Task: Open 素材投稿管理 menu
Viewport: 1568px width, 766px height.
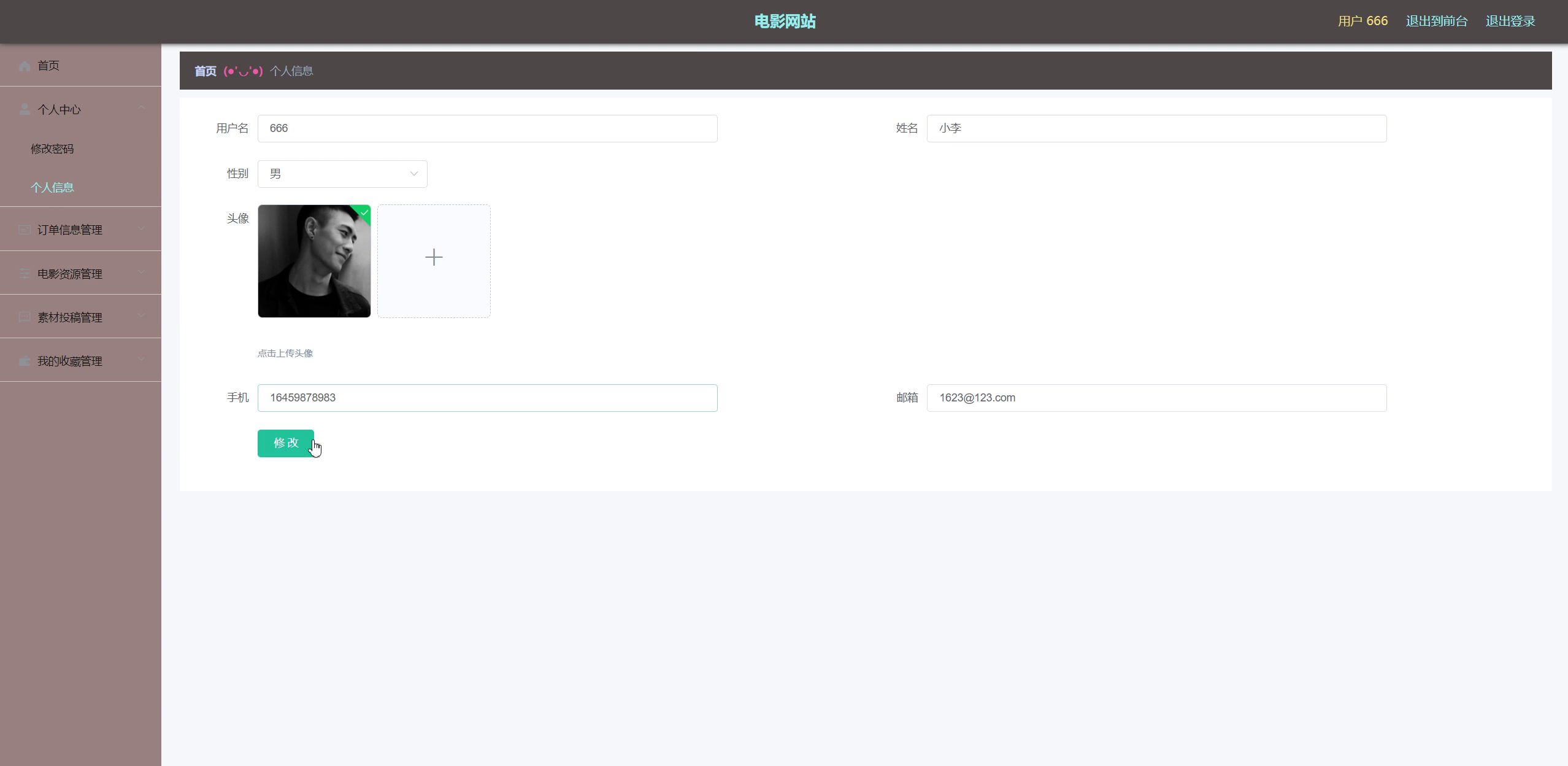Action: tap(80, 317)
